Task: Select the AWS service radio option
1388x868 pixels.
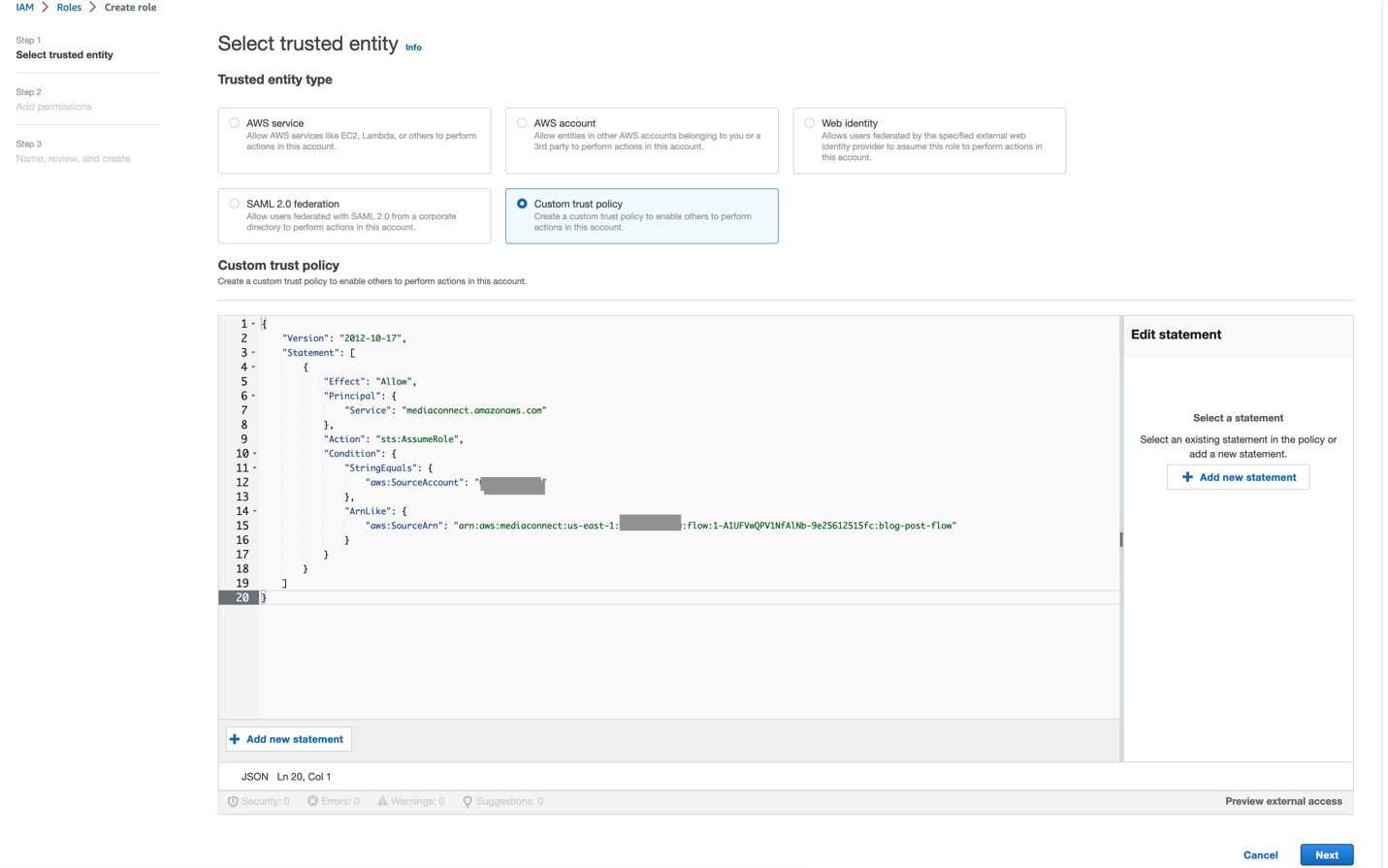Action: 235,123
